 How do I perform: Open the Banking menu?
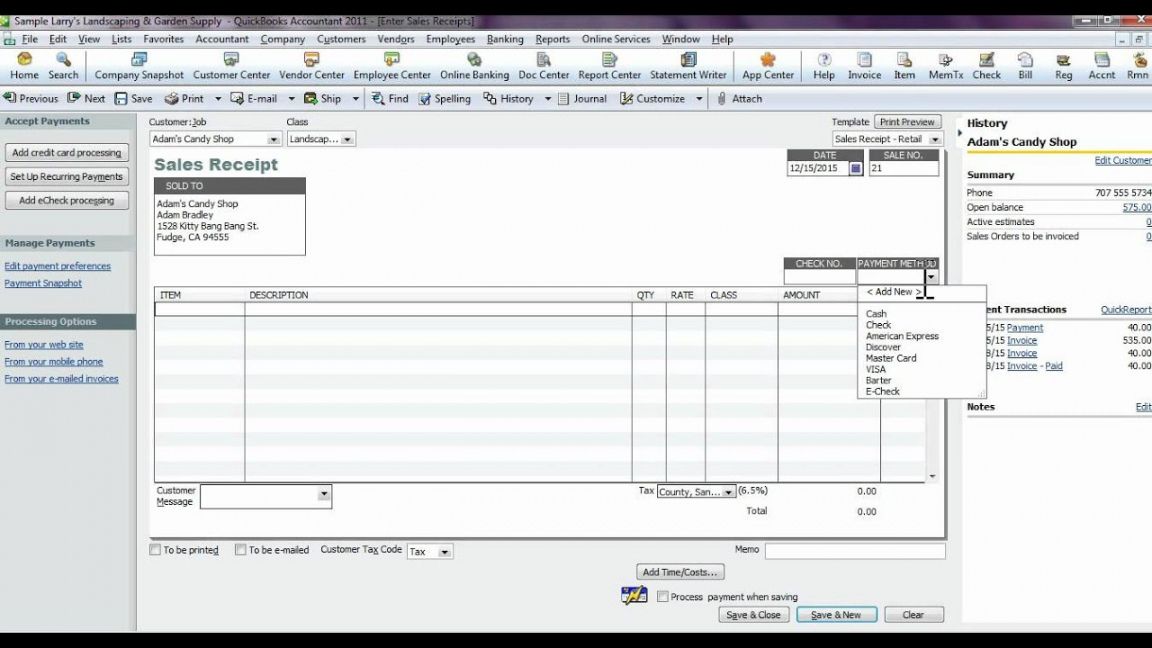click(505, 39)
